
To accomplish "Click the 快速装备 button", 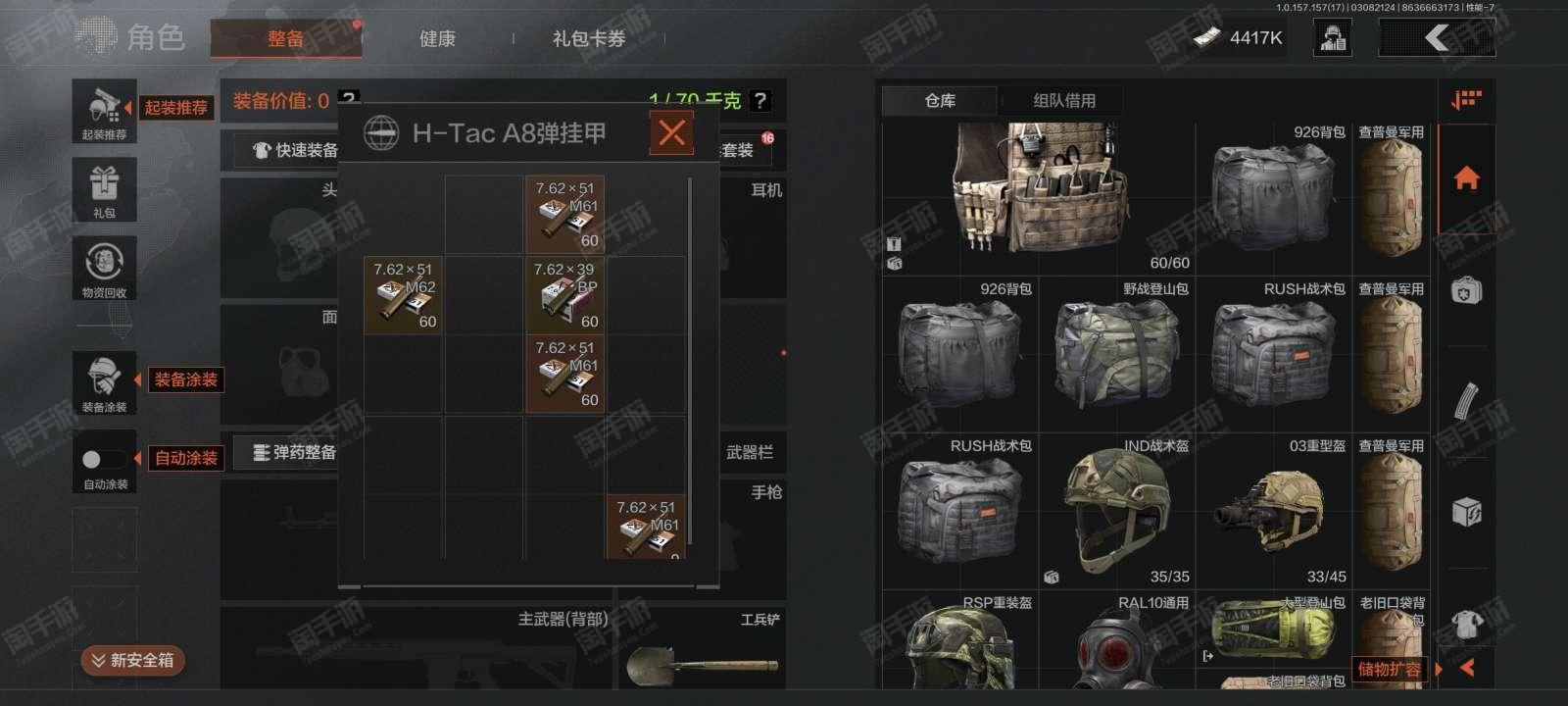I will coord(294,150).
